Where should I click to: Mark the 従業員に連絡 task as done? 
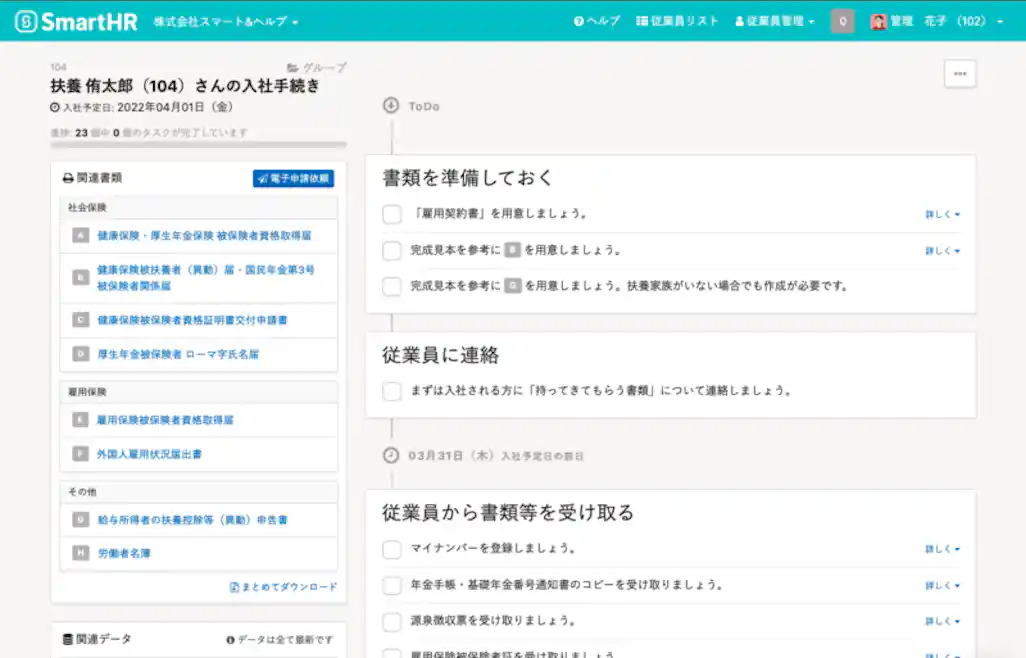(x=391, y=391)
